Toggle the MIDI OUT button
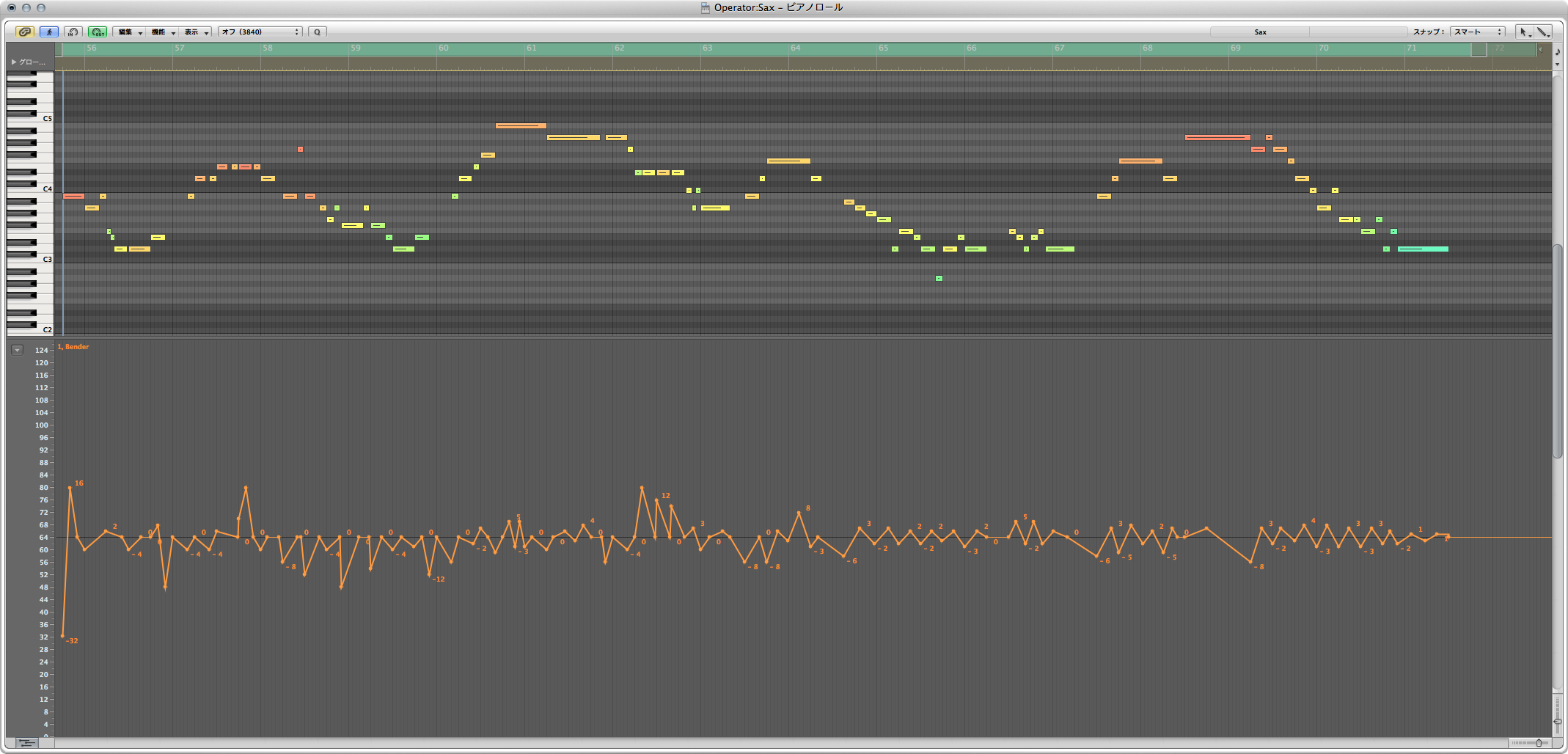Screen dimensions: 1568x754 tap(97, 32)
